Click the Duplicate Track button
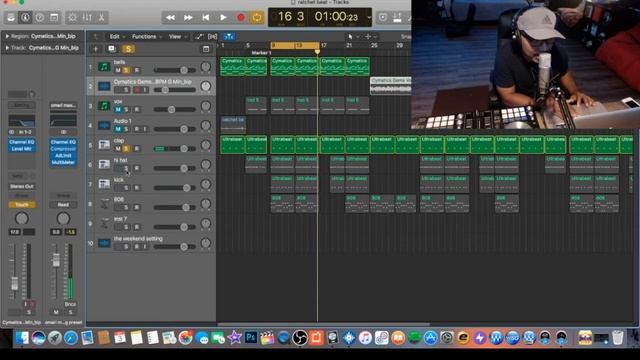The image size is (640, 360). coord(111,49)
